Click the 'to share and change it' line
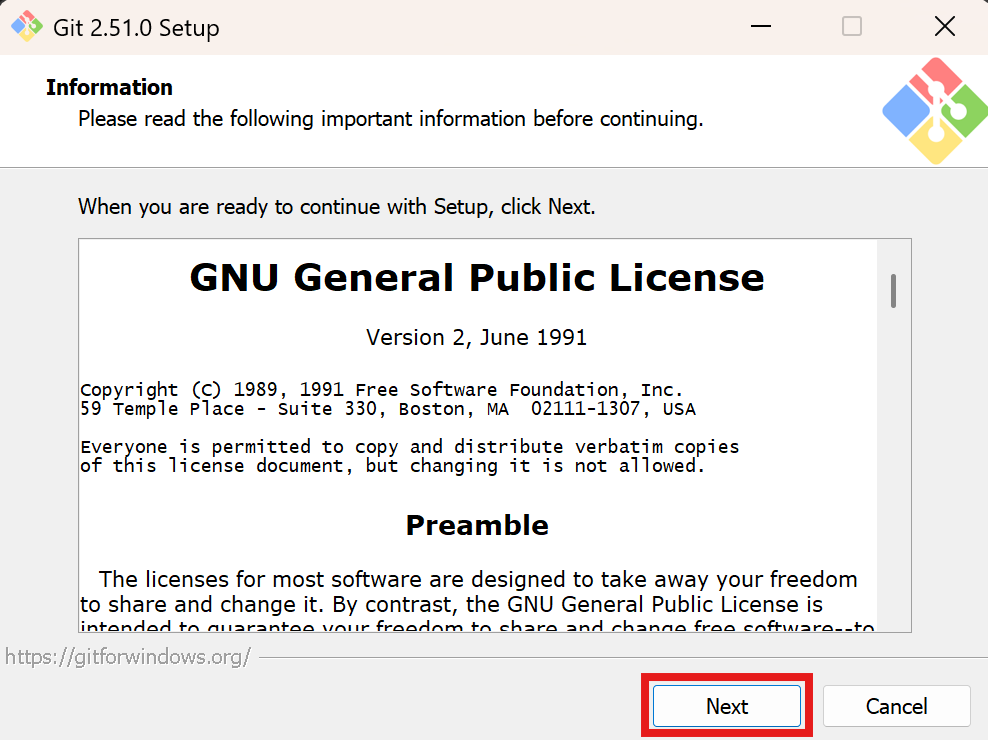Image resolution: width=988 pixels, height=740 pixels. pyautogui.click(x=451, y=604)
